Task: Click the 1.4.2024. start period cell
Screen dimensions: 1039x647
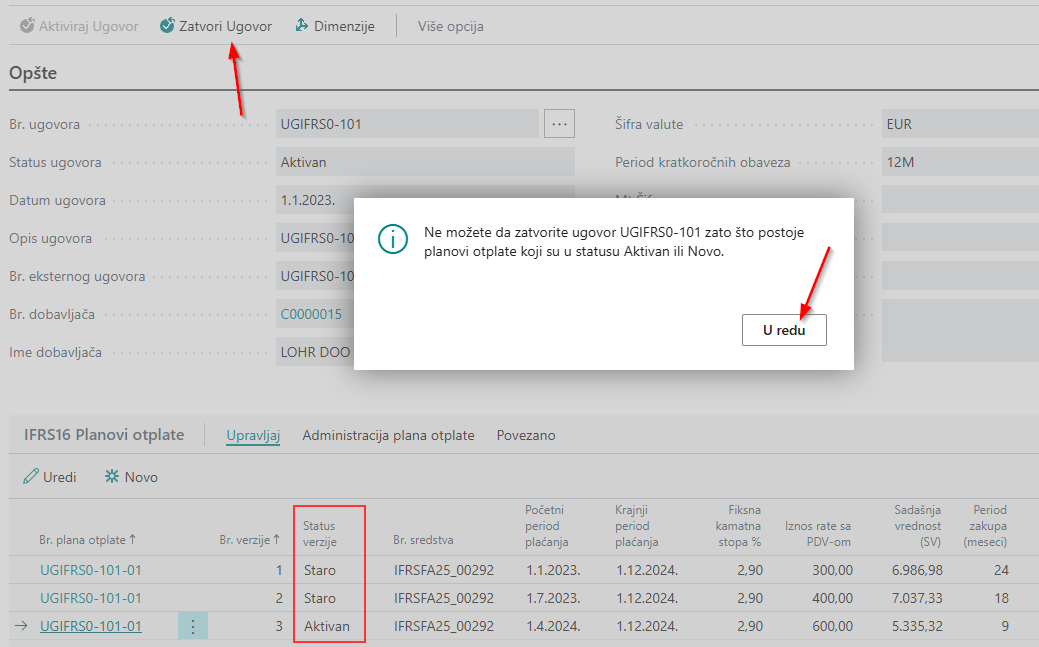Action: (554, 626)
